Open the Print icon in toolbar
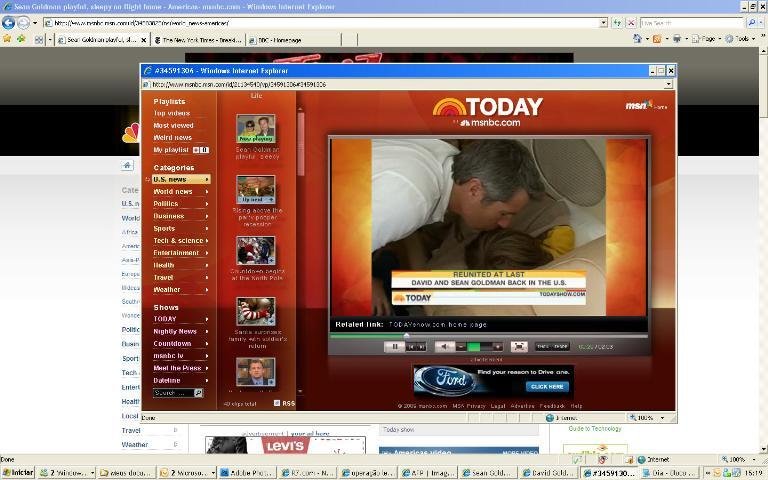768x480 pixels. point(677,38)
